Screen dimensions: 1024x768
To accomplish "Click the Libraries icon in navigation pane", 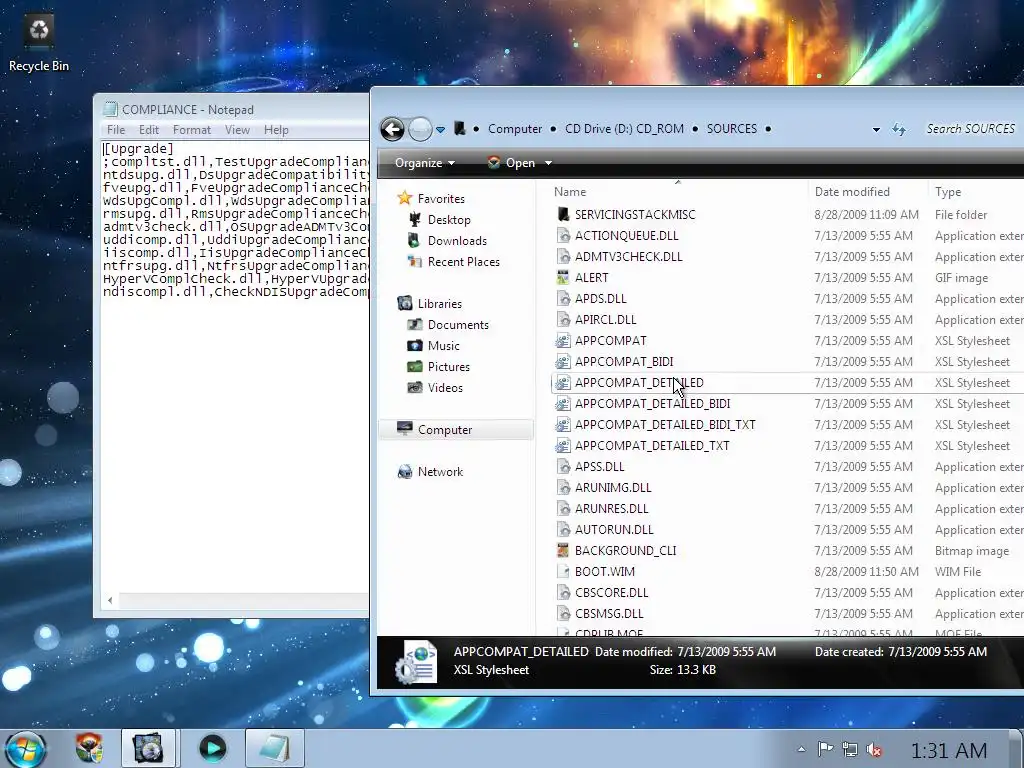I will click(x=405, y=303).
